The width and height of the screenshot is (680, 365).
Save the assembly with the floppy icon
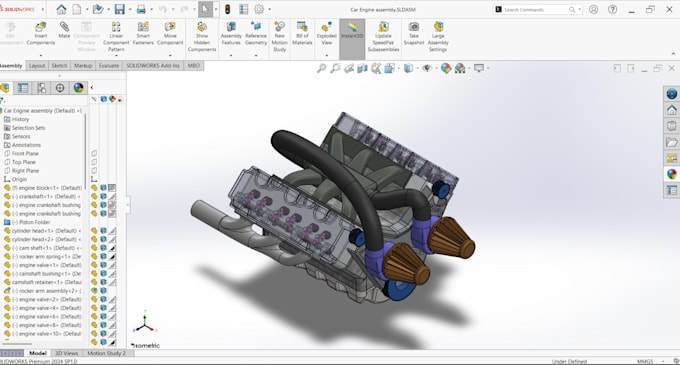pyautogui.click(x=119, y=9)
